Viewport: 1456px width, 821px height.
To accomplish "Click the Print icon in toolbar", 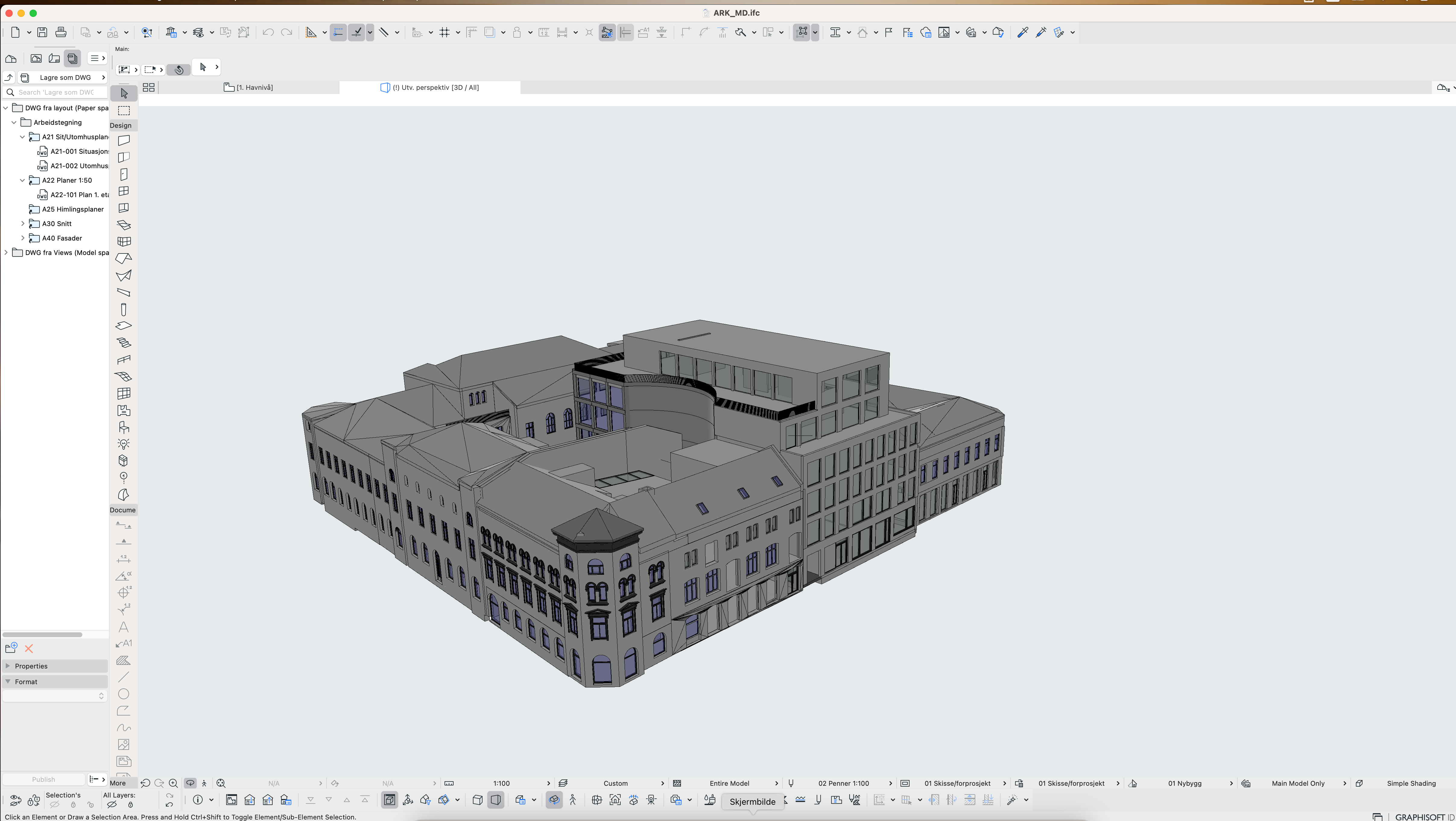I will point(61,32).
